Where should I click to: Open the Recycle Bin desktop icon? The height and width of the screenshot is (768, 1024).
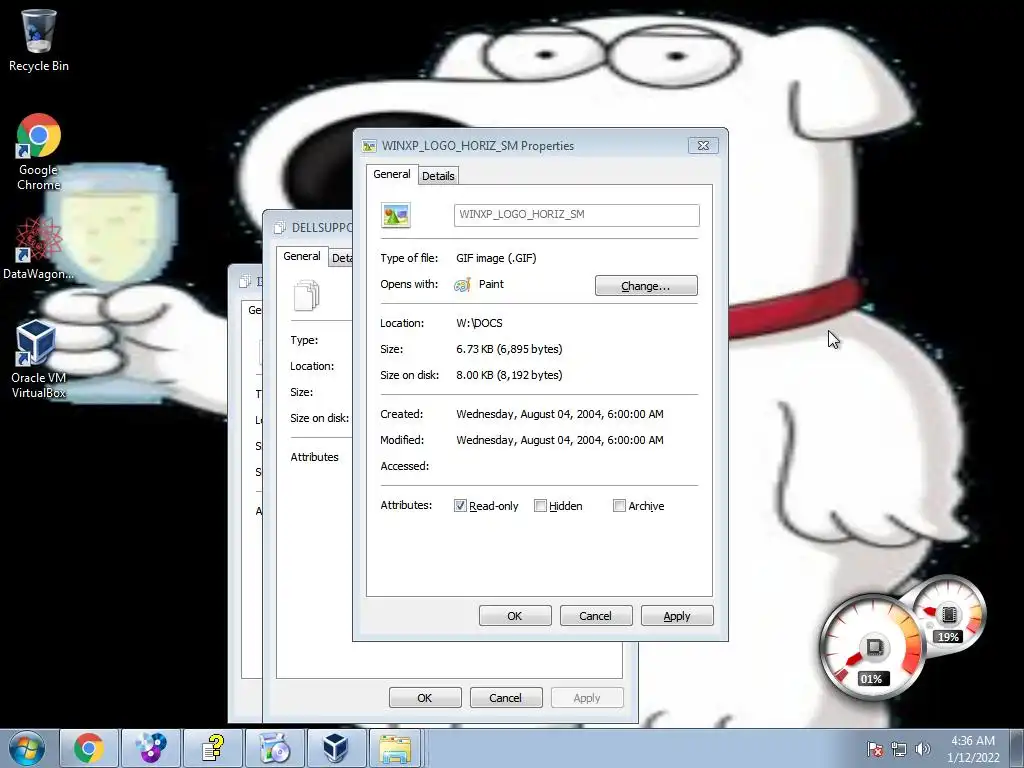coord(39,40)
